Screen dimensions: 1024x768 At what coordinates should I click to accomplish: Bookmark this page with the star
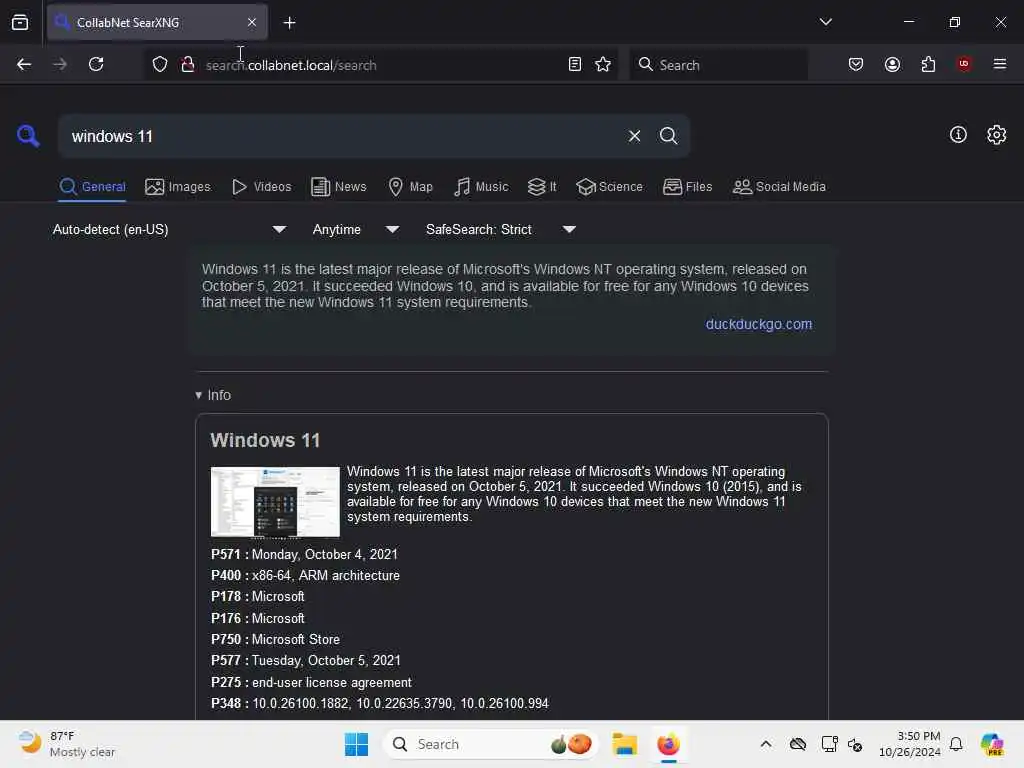[x=603, y=64]
